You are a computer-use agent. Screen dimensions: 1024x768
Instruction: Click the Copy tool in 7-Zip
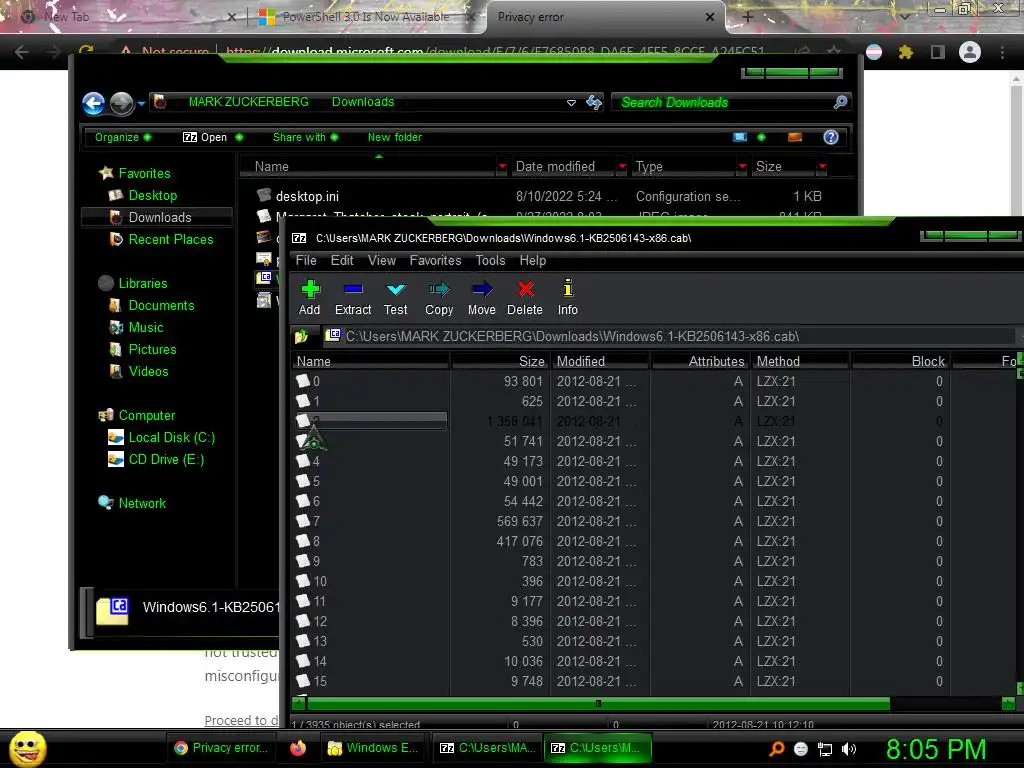[x=439, y=297]
